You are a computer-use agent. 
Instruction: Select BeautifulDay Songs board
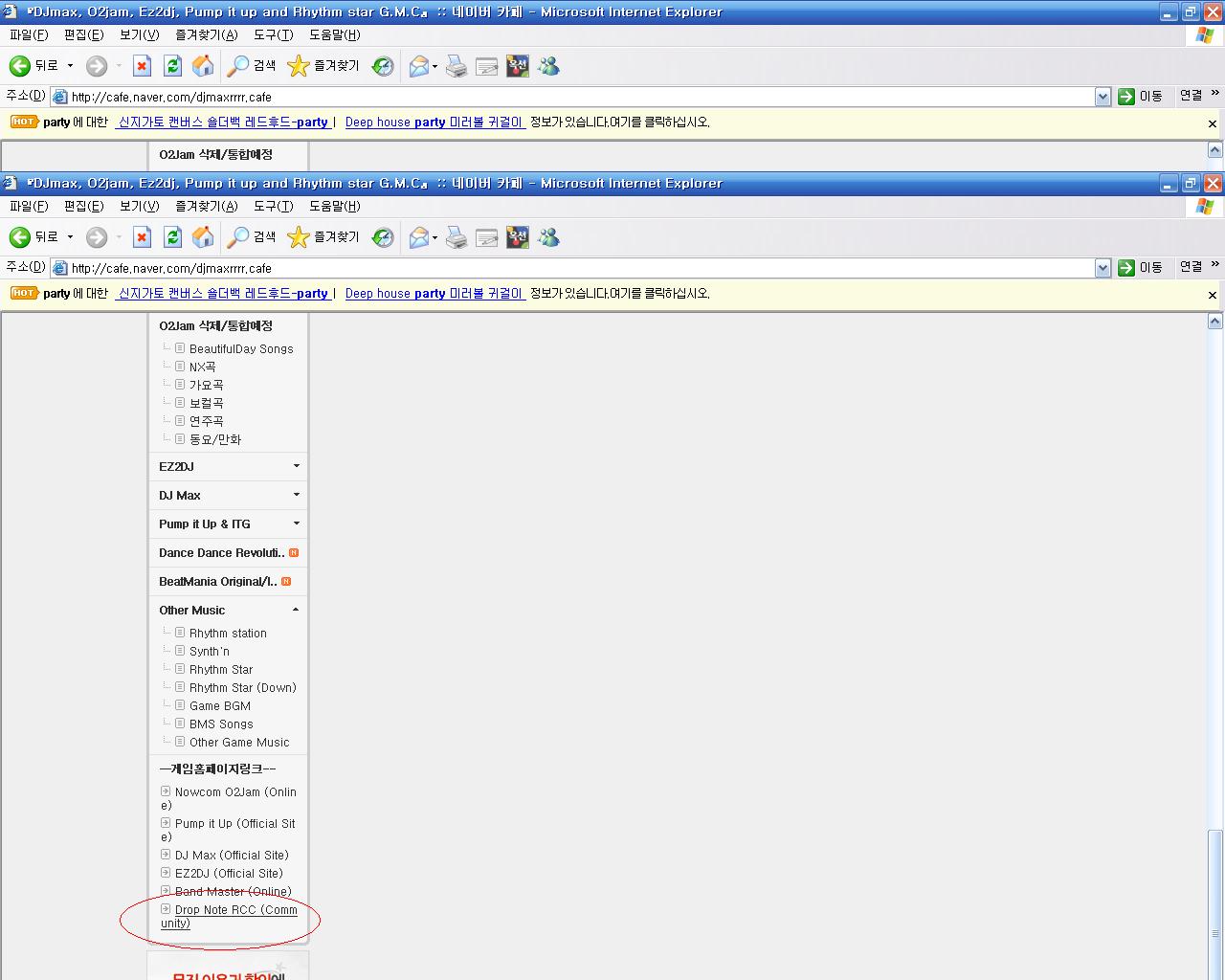point(241,349)
